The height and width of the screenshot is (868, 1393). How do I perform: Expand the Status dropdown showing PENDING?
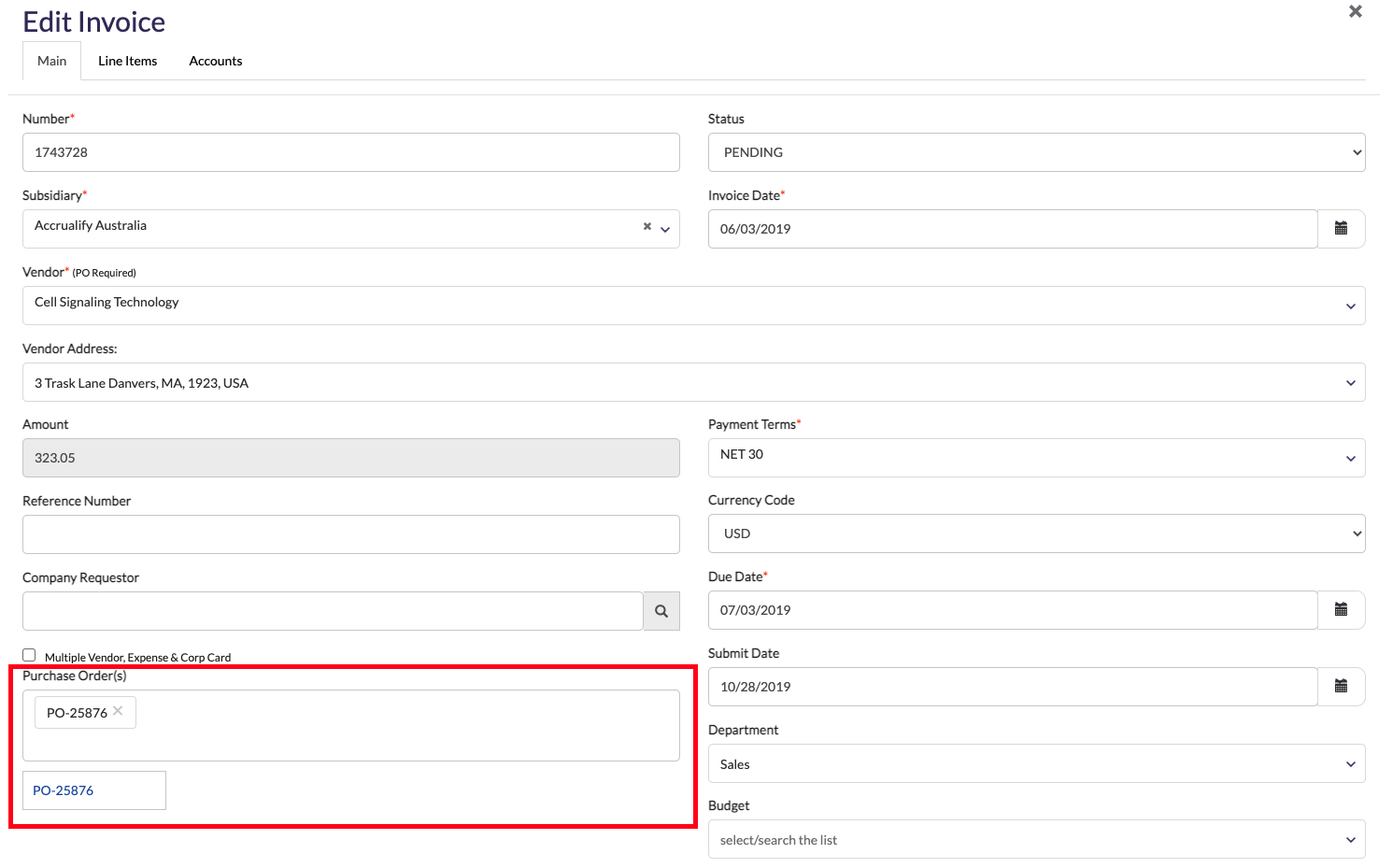(1036, 152)
